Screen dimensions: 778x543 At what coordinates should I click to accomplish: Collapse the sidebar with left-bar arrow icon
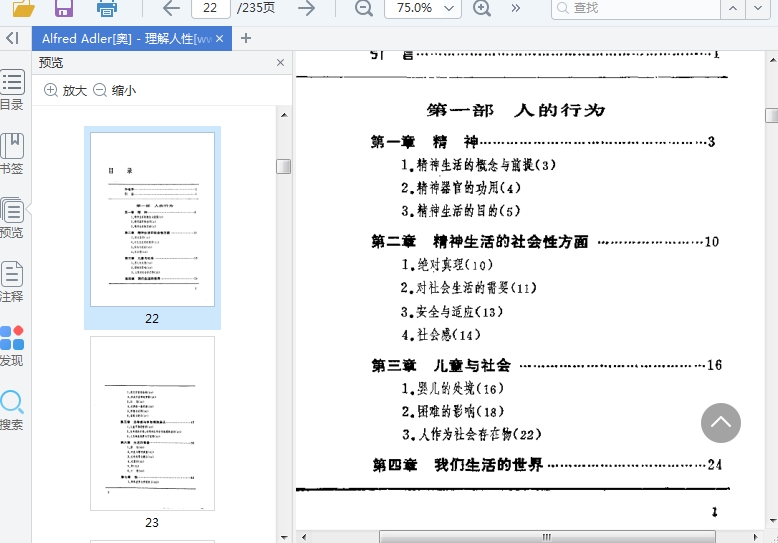pos(12,38)
